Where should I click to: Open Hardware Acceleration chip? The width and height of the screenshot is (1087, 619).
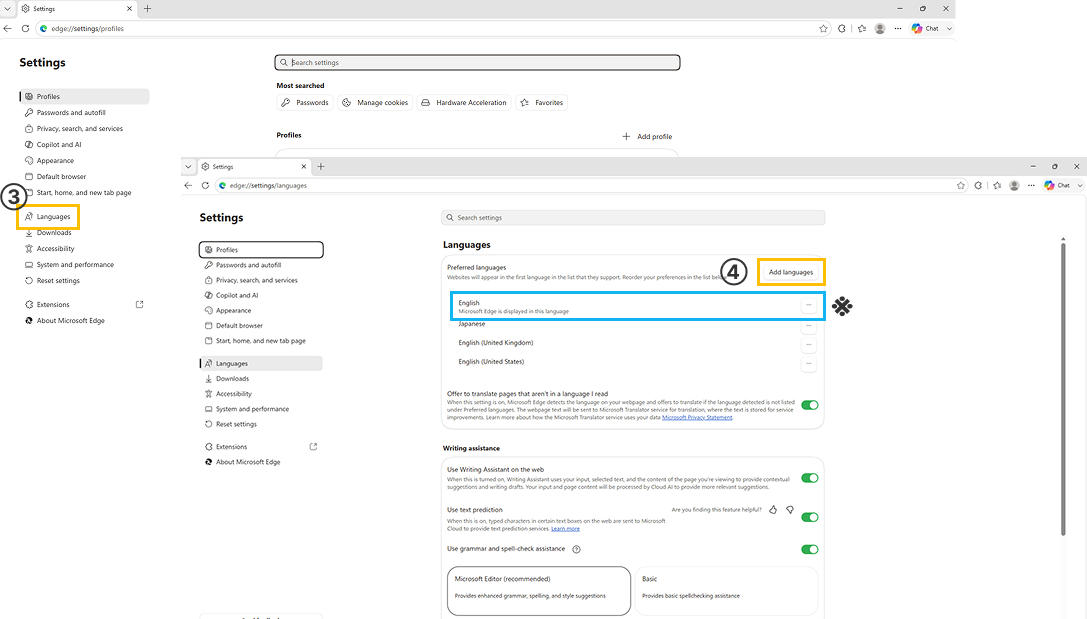(464, 103)
